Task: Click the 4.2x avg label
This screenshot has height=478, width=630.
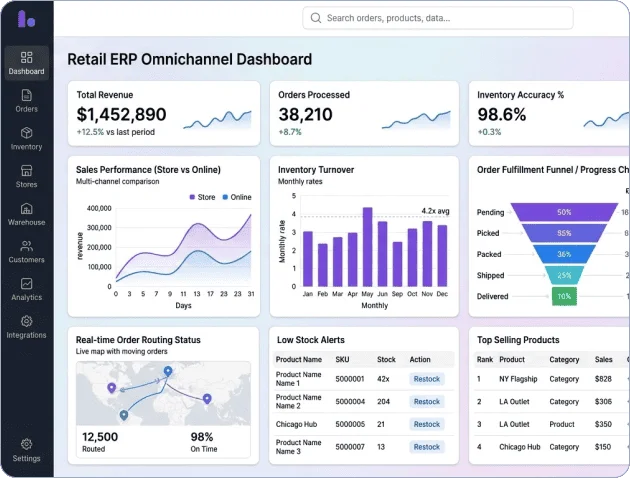Action: point(435,211)
